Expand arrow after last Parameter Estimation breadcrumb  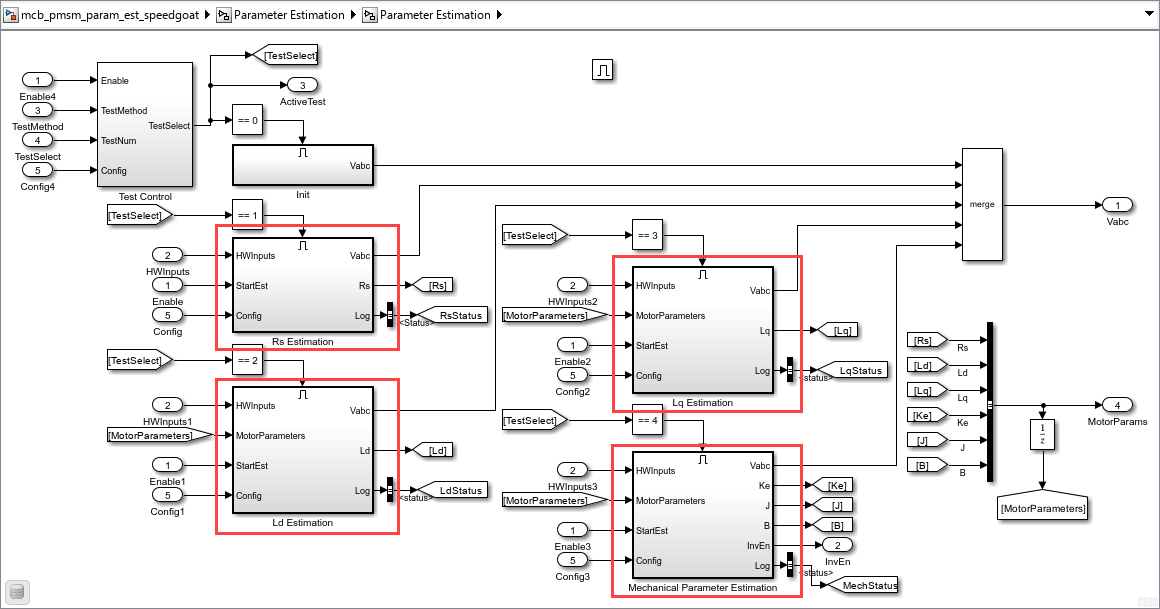pyautogui.click(x=499, y=15)
